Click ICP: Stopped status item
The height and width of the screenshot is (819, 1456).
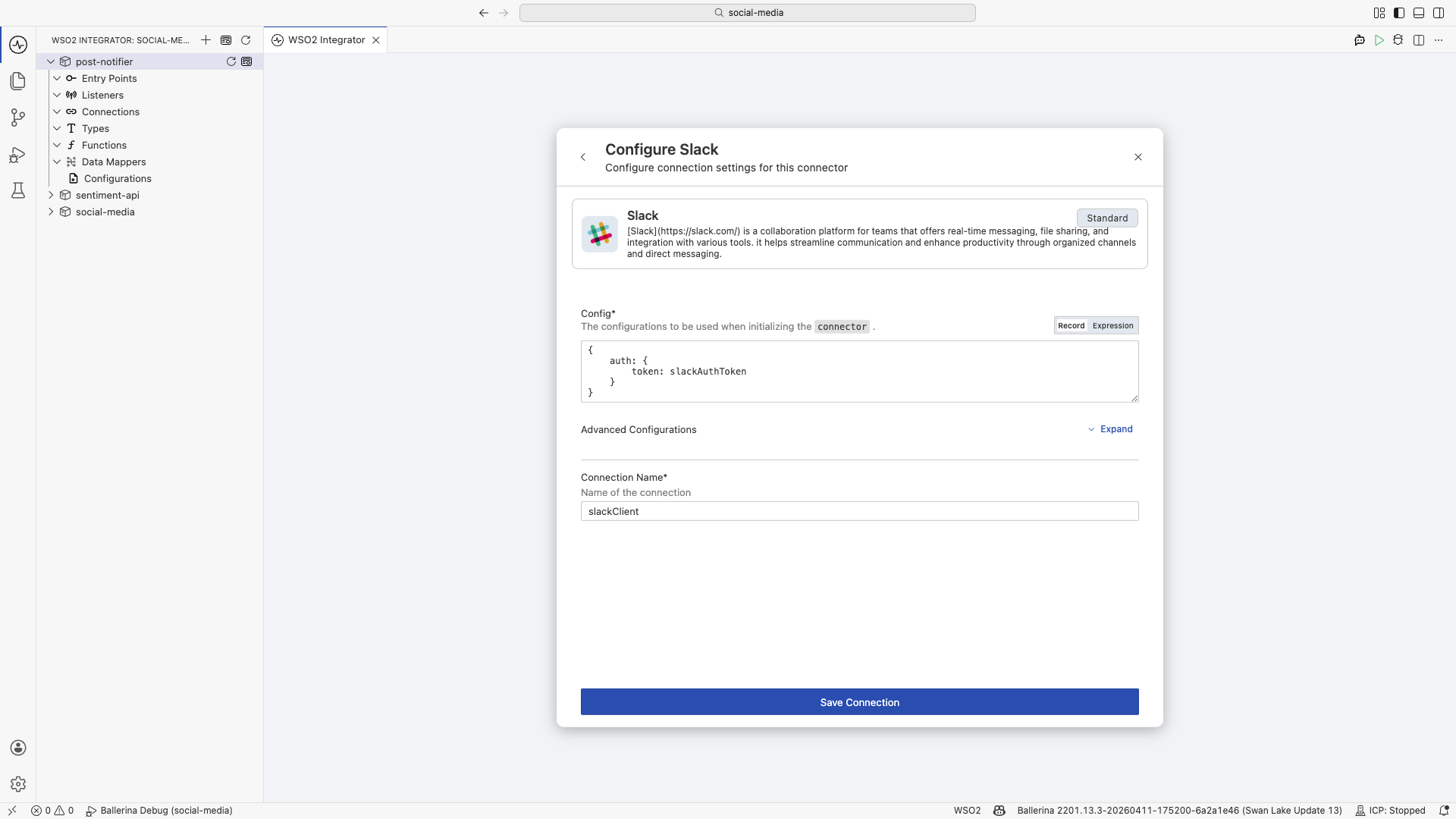pyautogui.click(x=1390, y=811)
